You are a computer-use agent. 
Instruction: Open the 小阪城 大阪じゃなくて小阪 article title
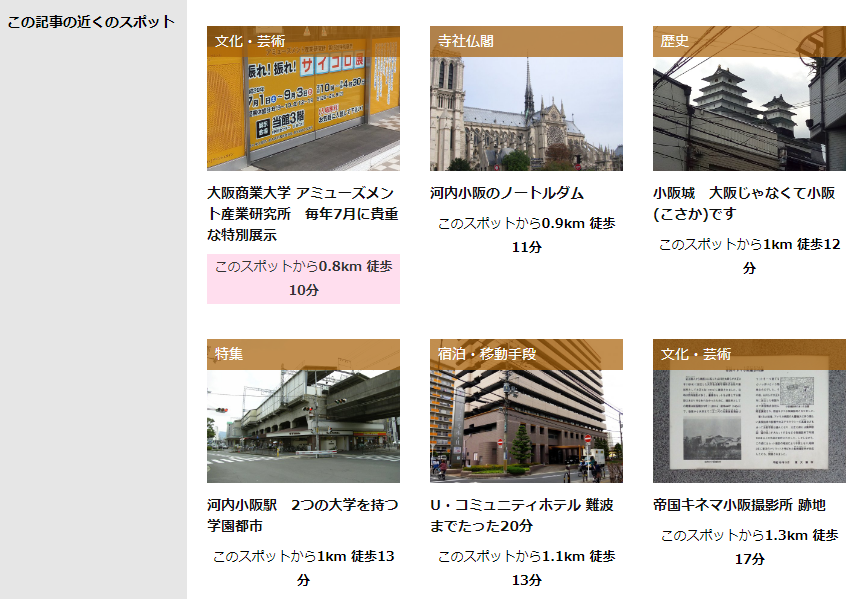click(x=744, y=203)
